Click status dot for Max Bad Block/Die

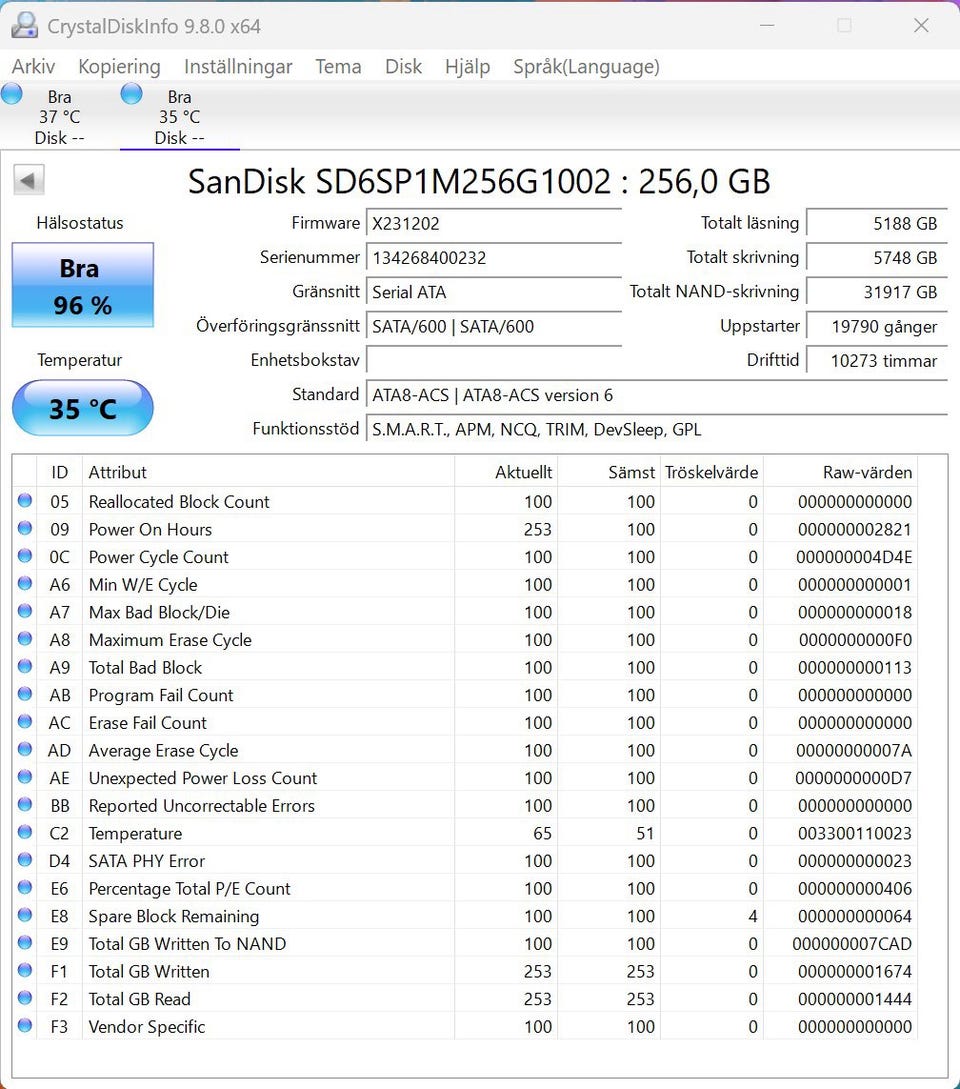[x=25, y=610]
